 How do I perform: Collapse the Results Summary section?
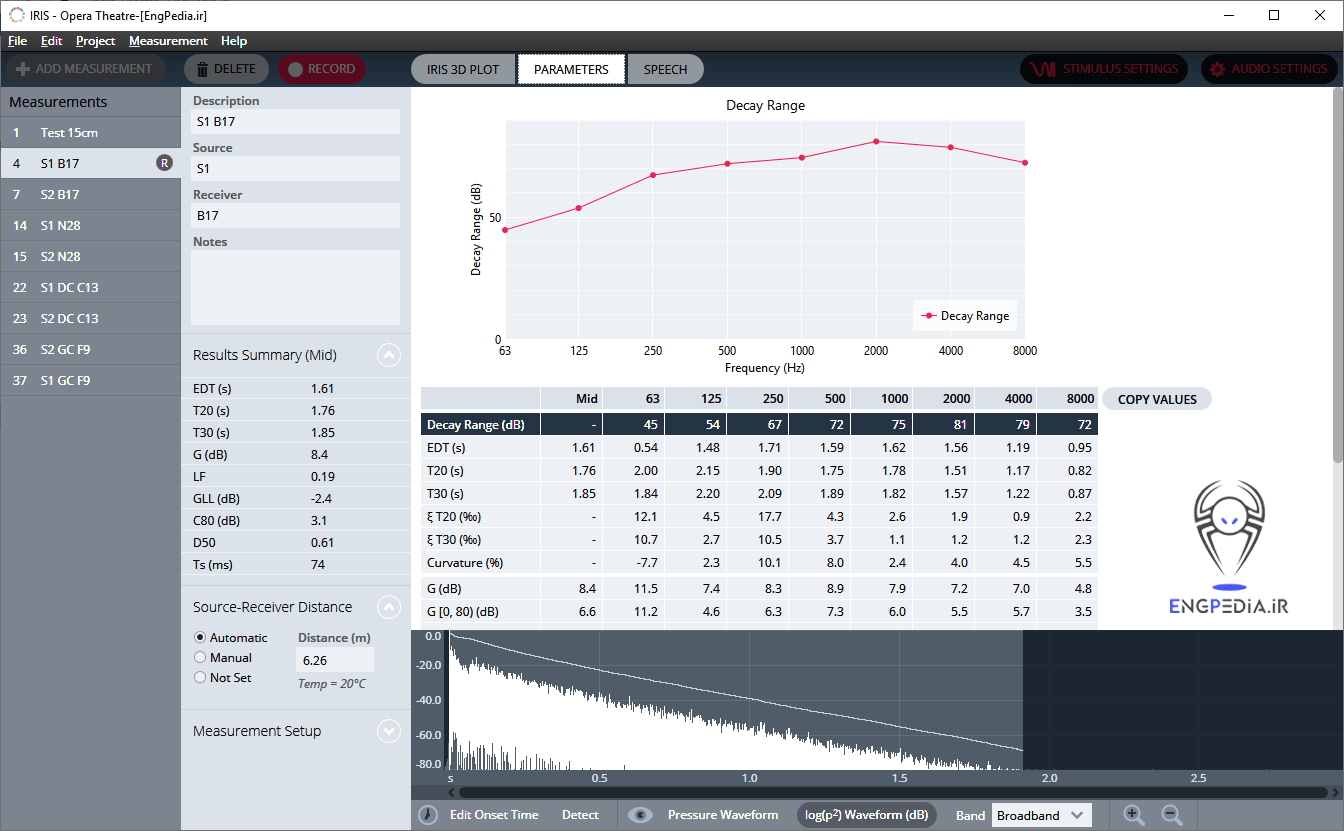click(389, 355)
